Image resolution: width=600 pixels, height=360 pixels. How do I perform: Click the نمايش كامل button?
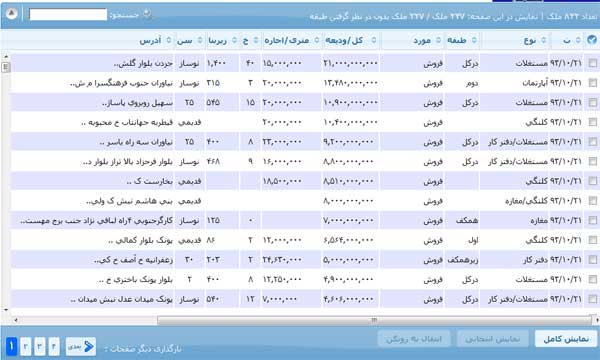pos(566,339)
